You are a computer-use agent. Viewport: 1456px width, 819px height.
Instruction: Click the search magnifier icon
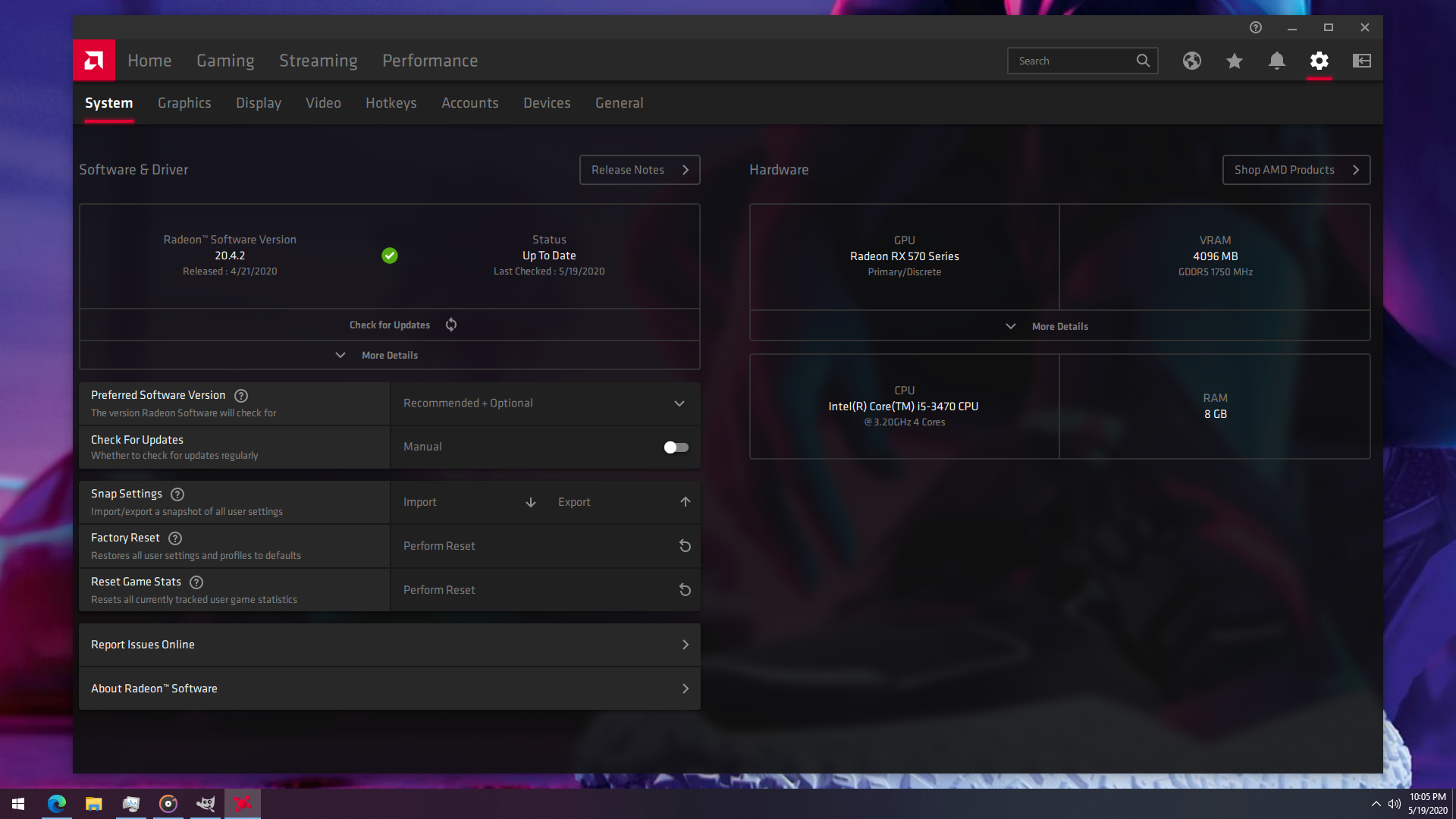[x=1143, y=61]
